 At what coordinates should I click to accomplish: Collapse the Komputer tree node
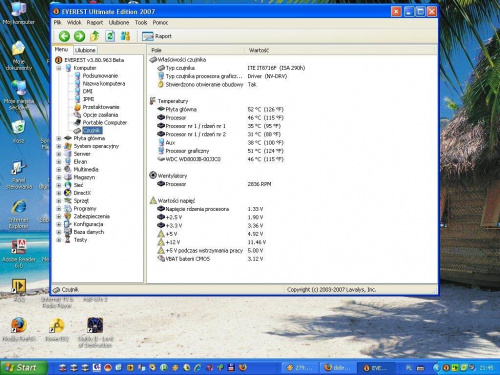click(59, 68)
